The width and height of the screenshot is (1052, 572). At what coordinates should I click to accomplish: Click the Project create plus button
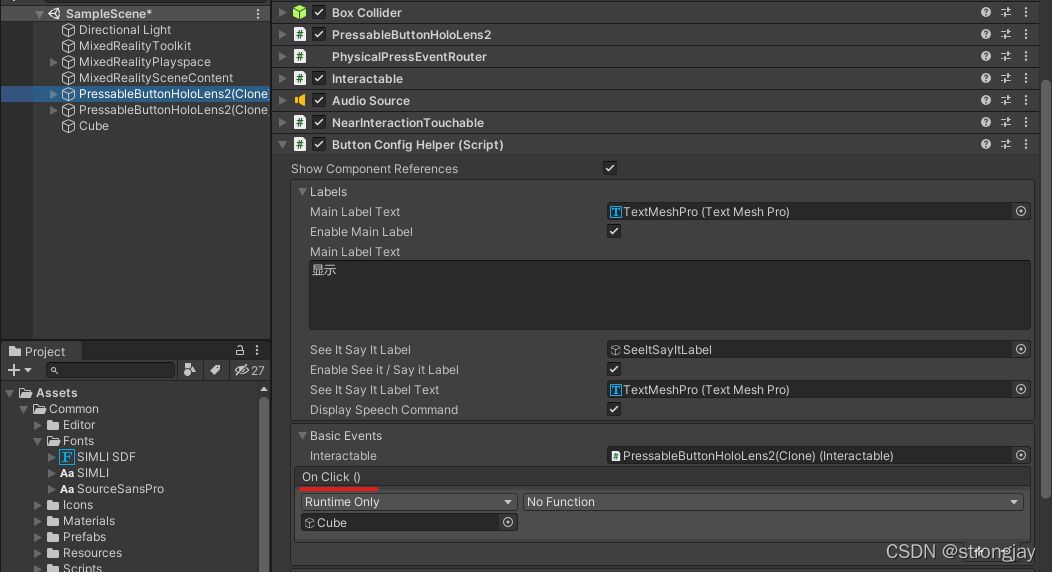tap(19, 370)
